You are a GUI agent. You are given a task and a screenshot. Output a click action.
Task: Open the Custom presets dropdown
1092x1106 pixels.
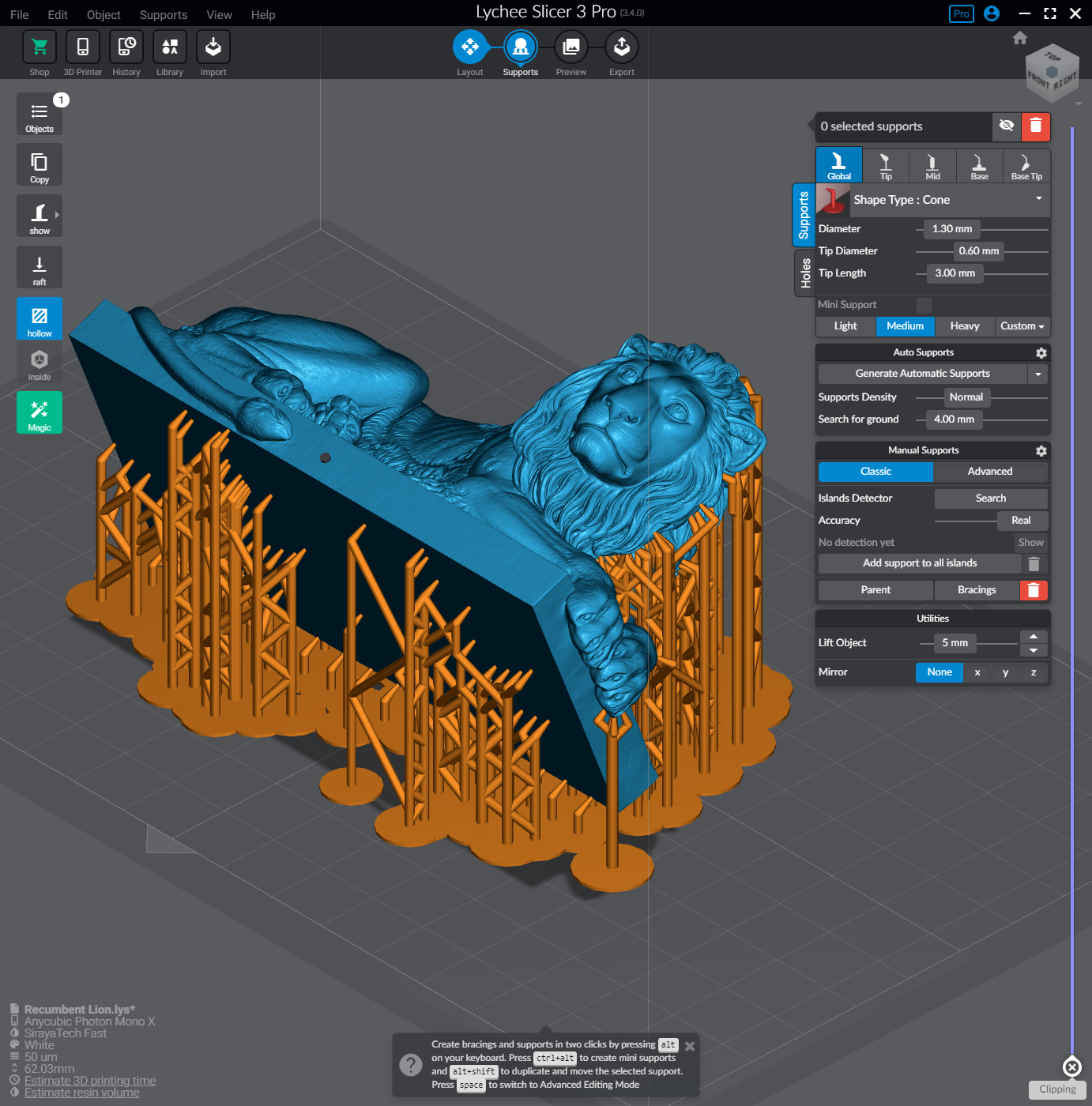[x=1022, y=326]
